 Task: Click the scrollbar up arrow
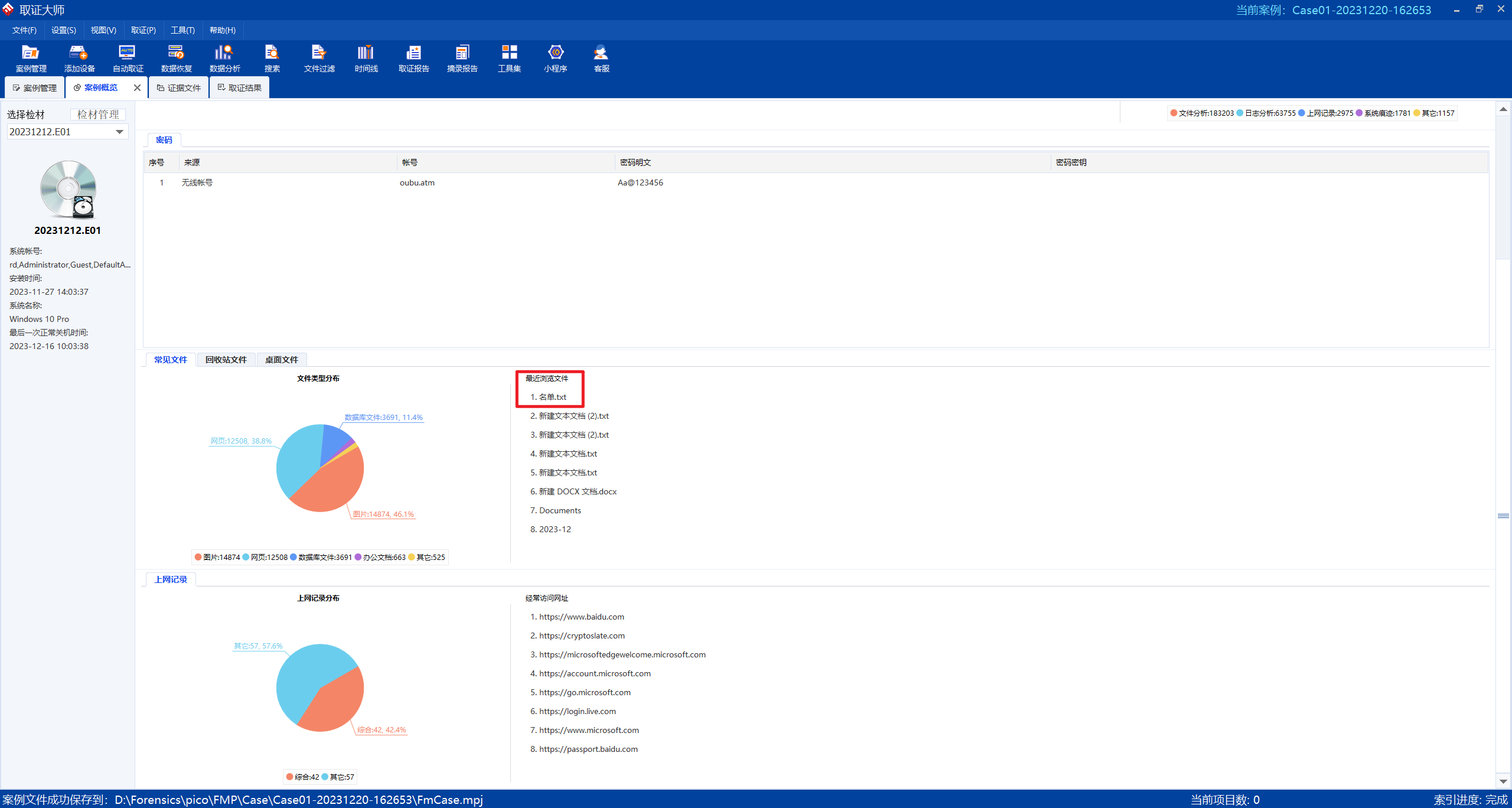tap(1503, 109)
